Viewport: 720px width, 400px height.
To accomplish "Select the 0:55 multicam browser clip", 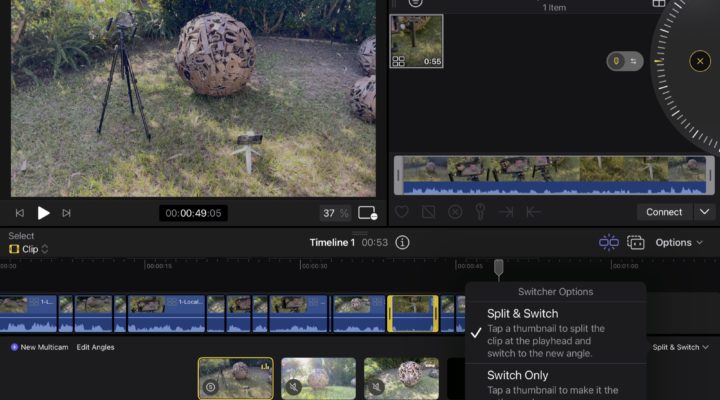I will pos(416,41).
